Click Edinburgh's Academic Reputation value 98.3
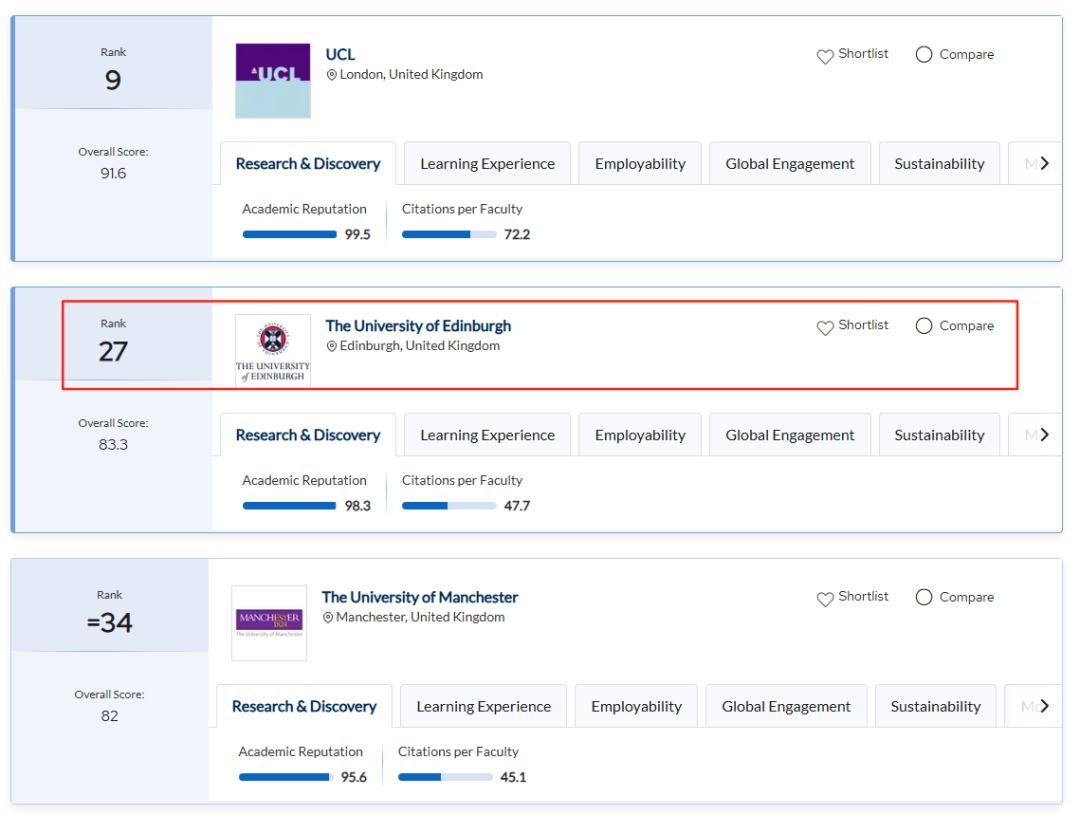1080x815 pixels. (x=357, y=506)
